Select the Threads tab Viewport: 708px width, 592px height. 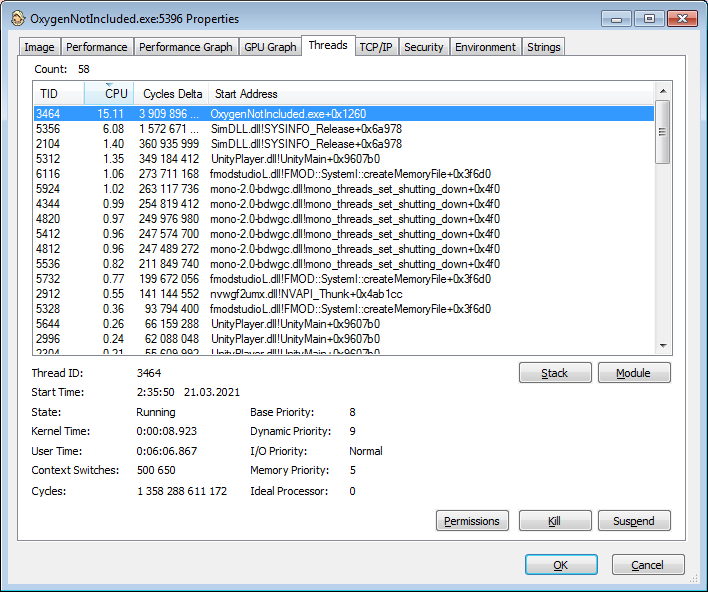tap(328, 45)
